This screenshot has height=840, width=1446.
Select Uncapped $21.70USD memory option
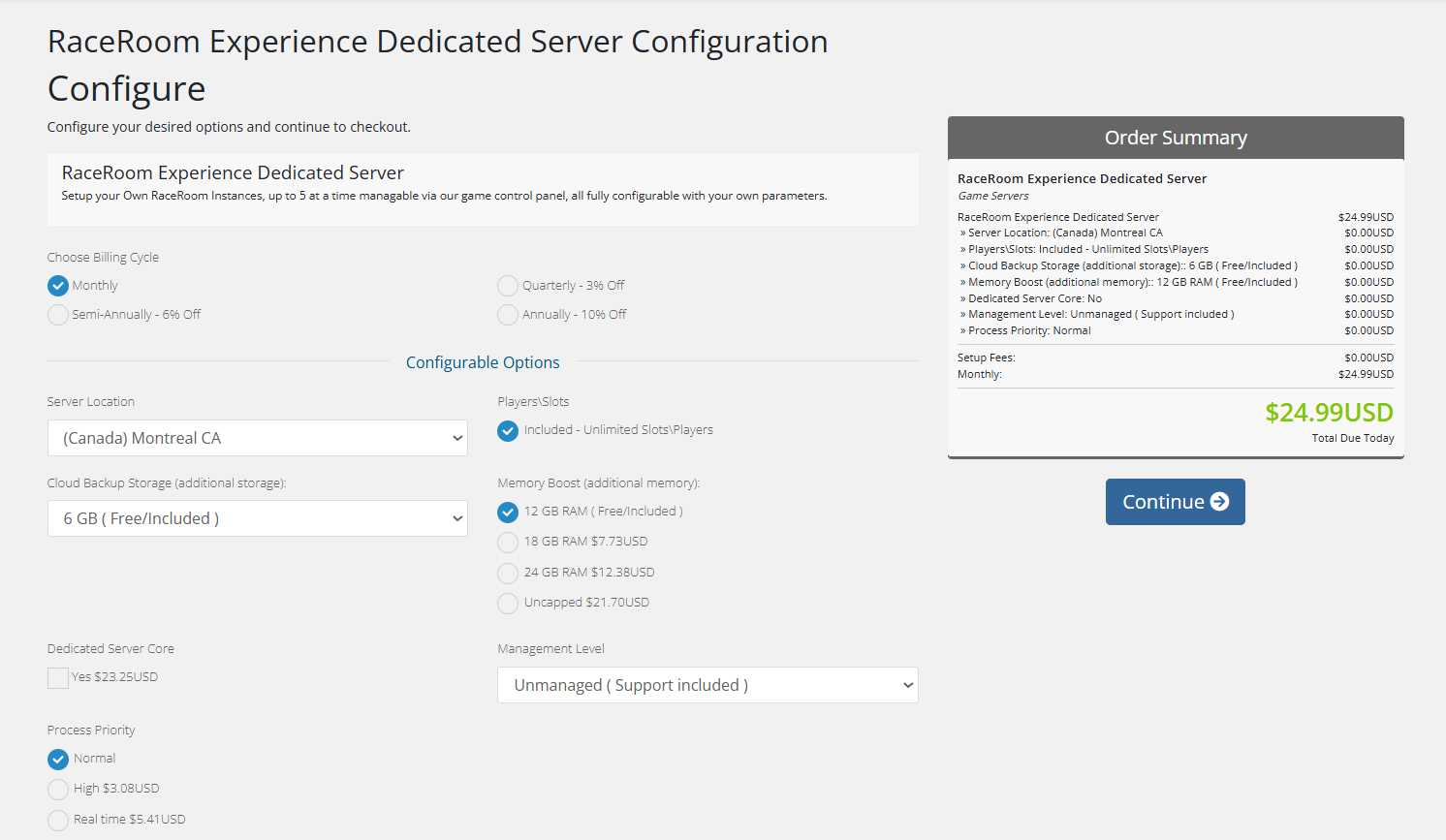pos(508,603)
